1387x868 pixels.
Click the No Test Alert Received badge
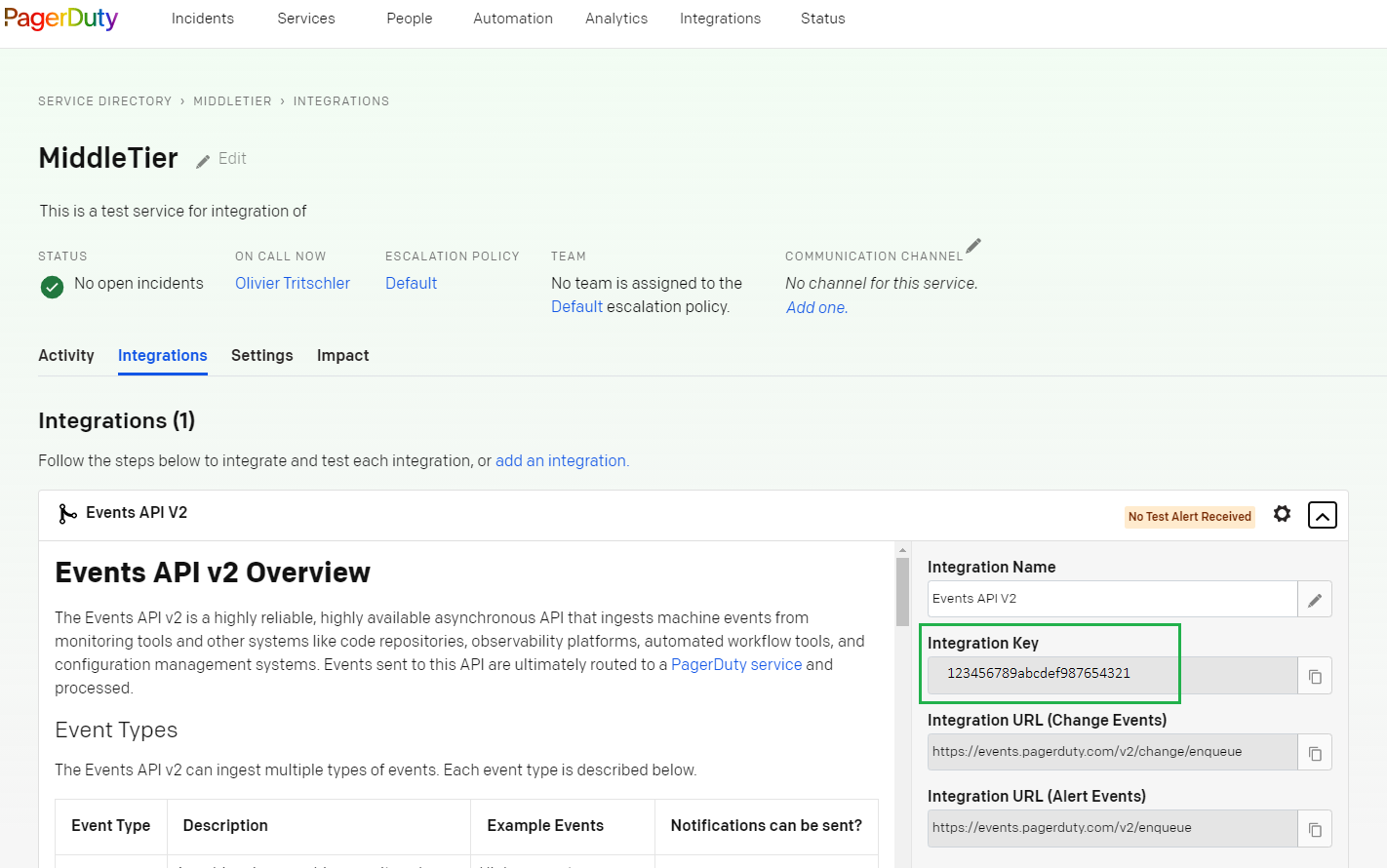click(1190, 517)
